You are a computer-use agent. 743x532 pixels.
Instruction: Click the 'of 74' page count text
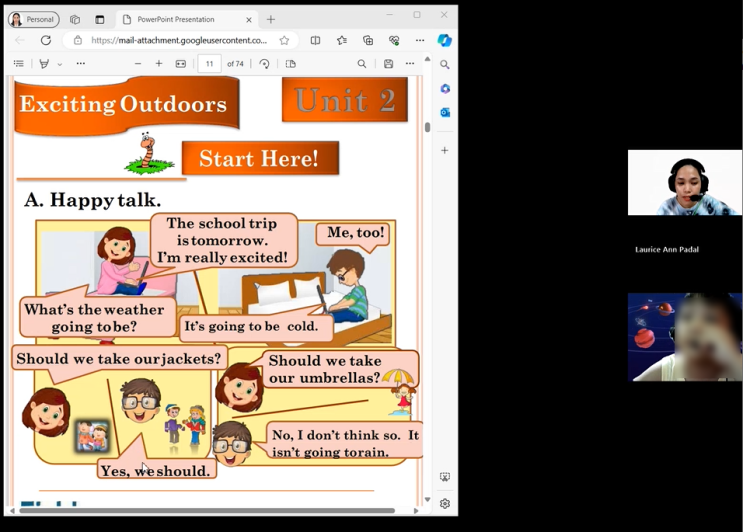point(235,63)
